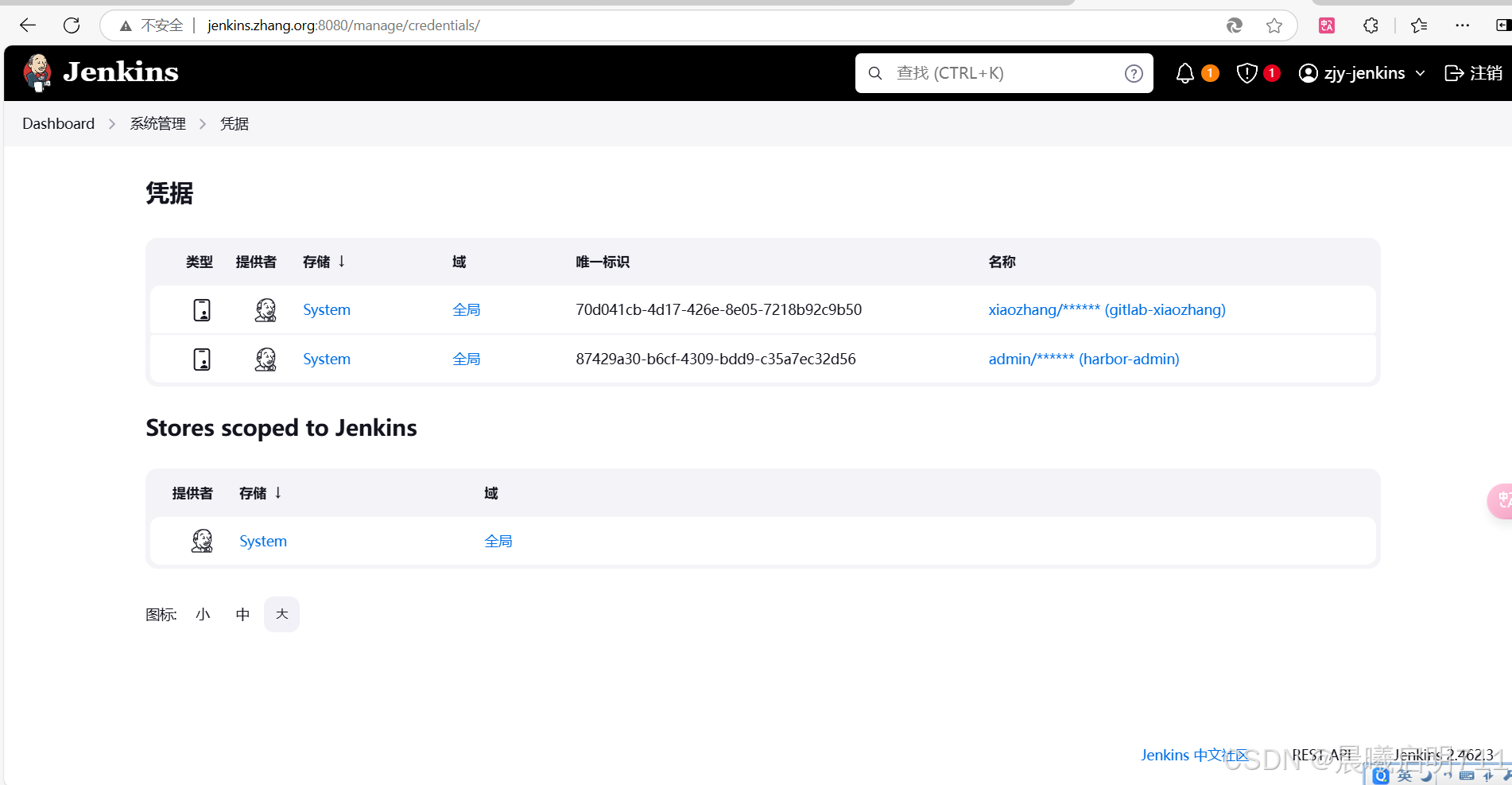Image resolution: width=1512 pixels, height=785 pixels.
Task: Open System store in gitlab-xiaozhang row
Action: tap(327, 310)
